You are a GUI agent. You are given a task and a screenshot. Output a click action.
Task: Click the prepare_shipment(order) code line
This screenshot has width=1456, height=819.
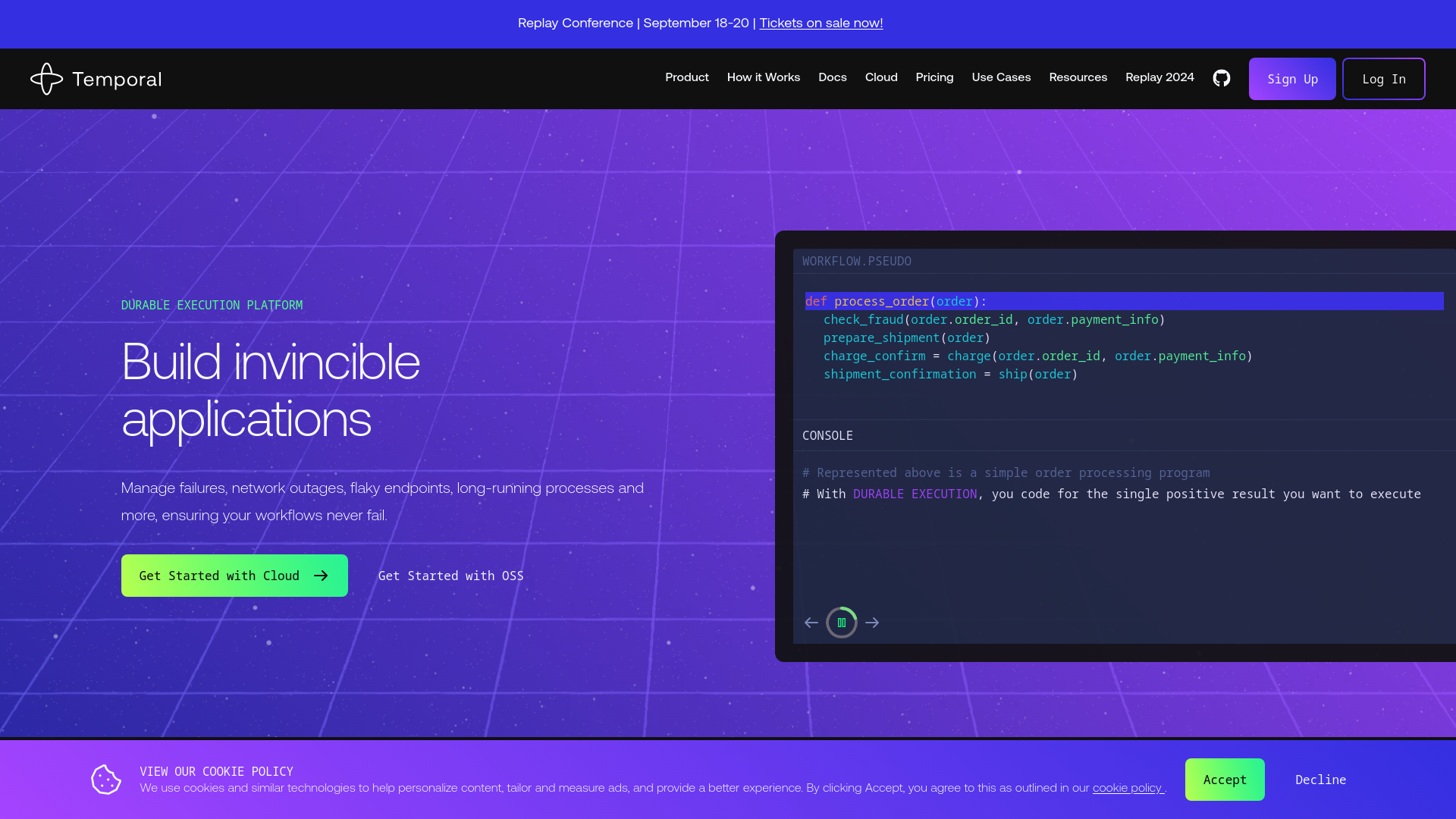pos(907,337)
